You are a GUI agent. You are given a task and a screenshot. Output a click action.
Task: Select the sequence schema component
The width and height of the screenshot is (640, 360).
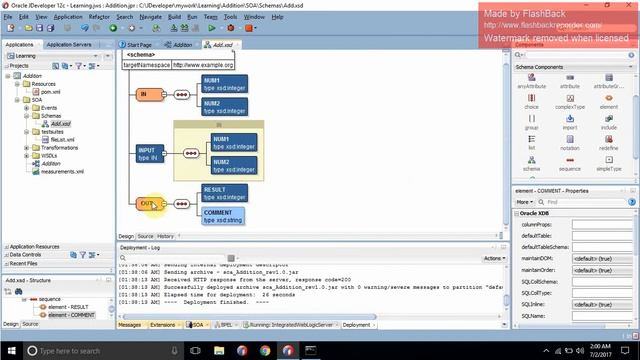[x=570, y=164]
